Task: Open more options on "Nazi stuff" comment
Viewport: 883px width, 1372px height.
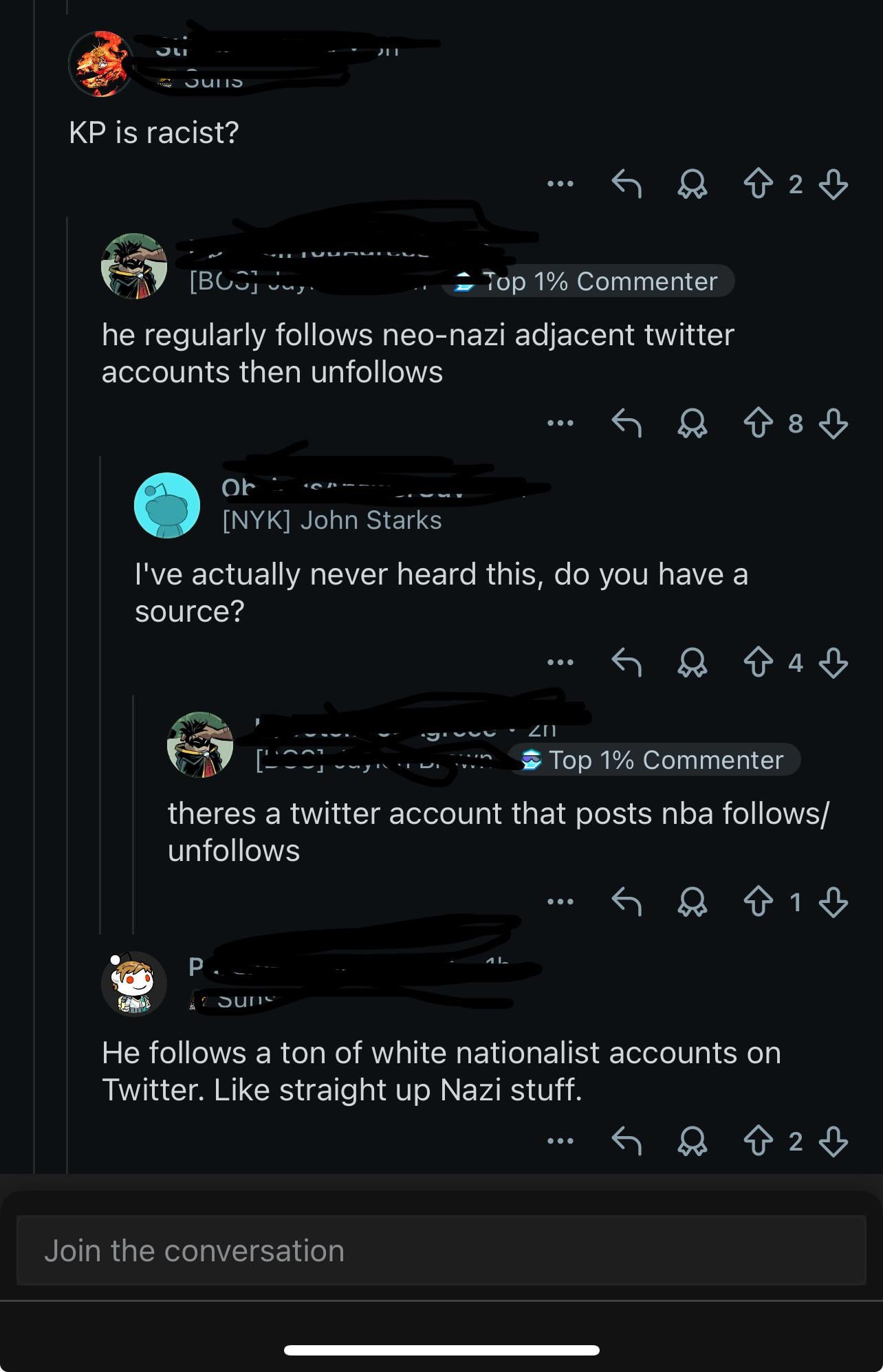Action: click(560, 1142)
